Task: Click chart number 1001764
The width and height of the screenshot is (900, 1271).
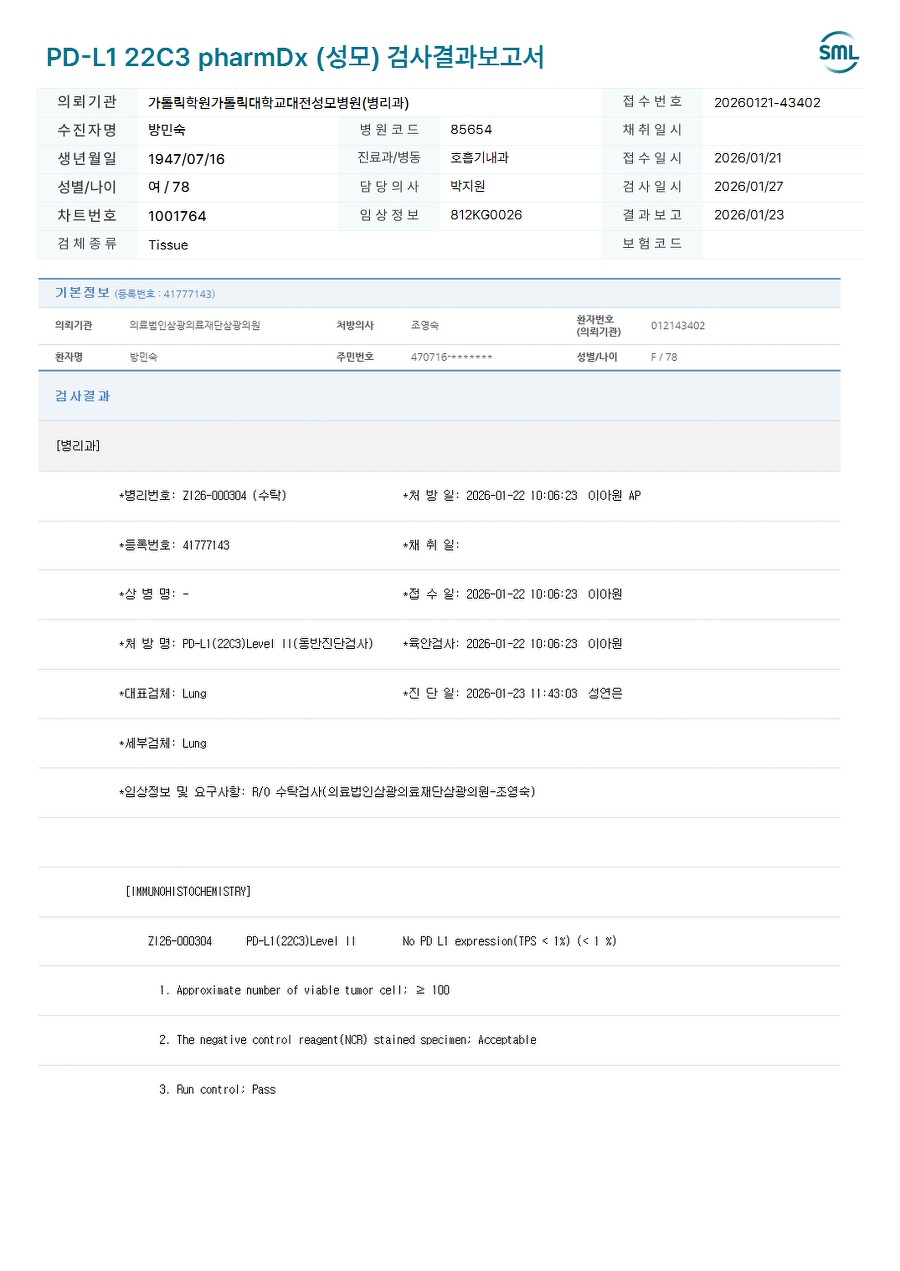Action: (x=177, y=216)
